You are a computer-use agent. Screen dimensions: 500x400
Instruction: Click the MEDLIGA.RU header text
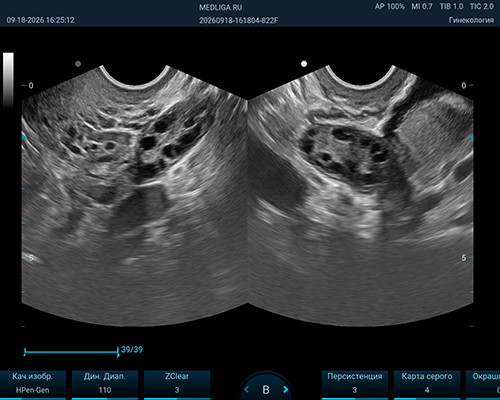(221, 7)
